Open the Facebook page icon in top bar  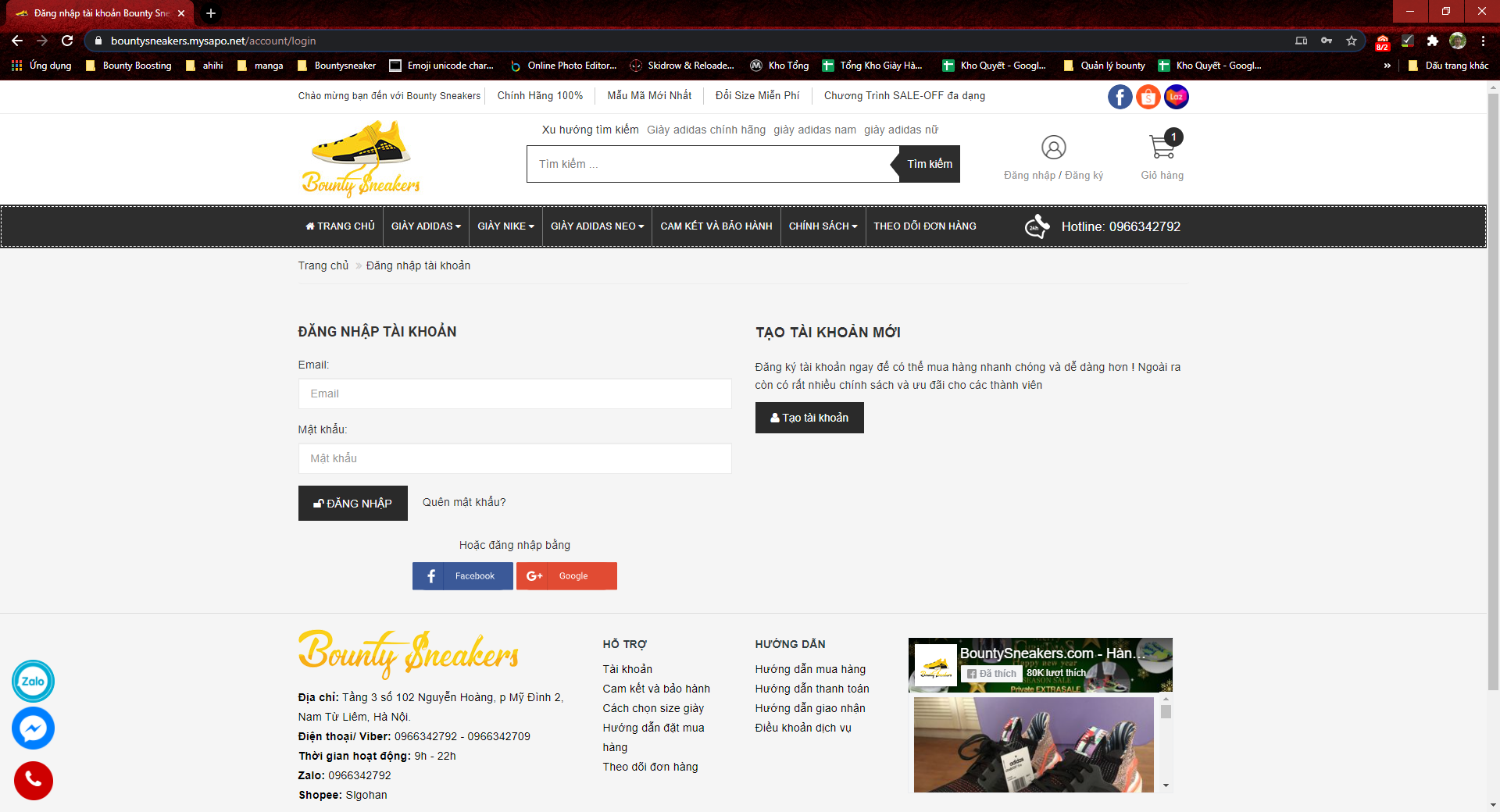click(x=1120, y=97)
